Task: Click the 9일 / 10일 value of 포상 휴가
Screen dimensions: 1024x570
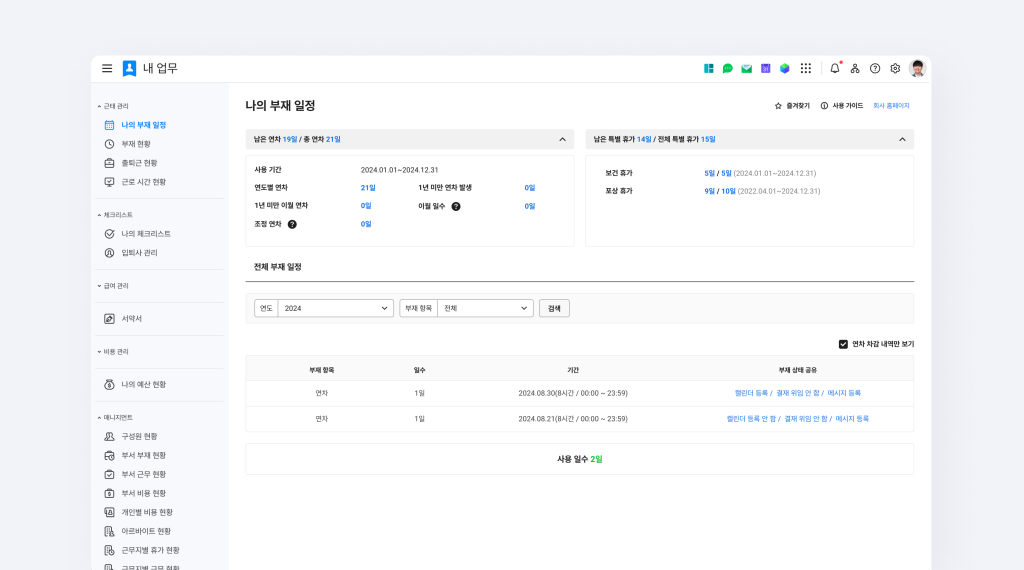Action: 720,191
